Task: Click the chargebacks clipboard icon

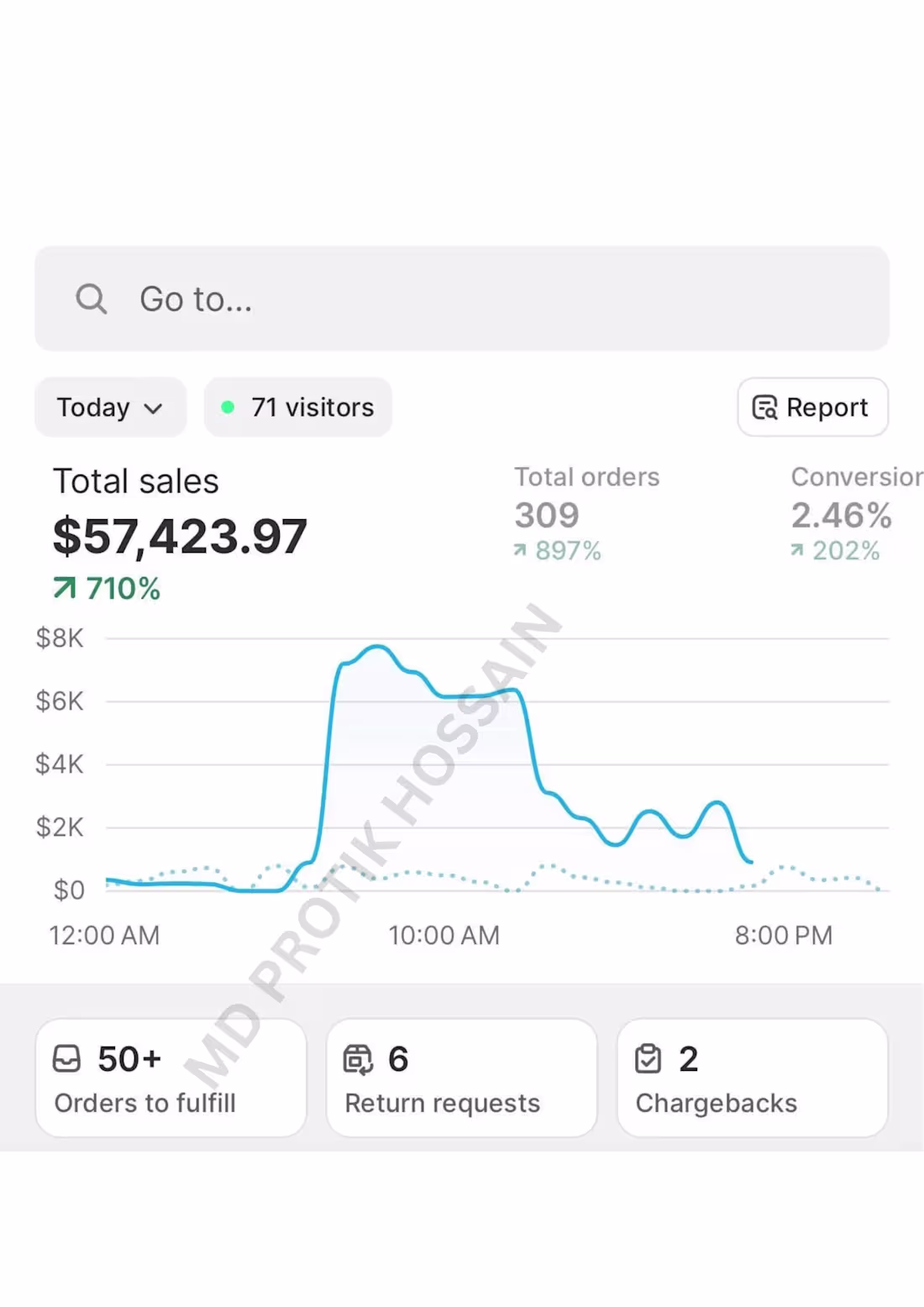Action: 648,1058
